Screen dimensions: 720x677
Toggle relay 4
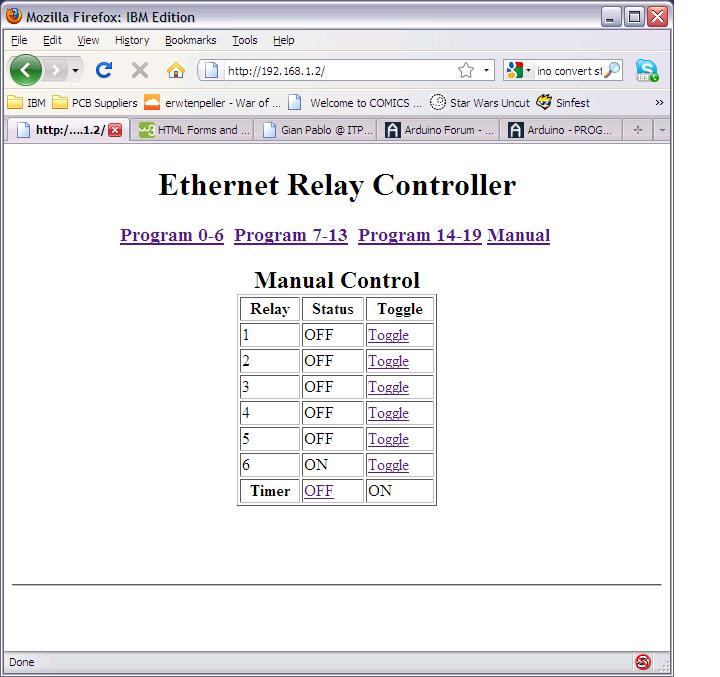388,413
